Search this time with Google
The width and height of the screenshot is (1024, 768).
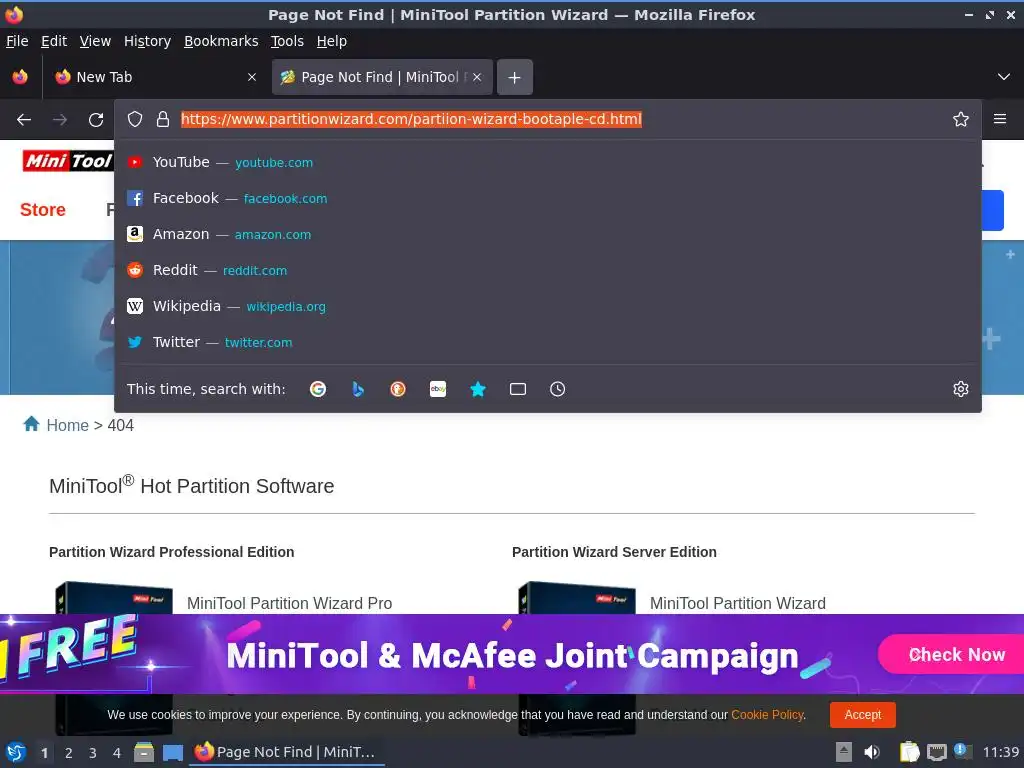pos(318,389)
